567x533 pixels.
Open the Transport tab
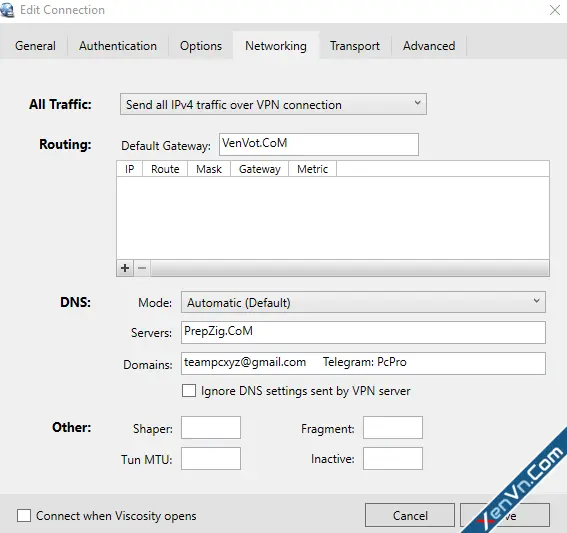pos(355,46)
